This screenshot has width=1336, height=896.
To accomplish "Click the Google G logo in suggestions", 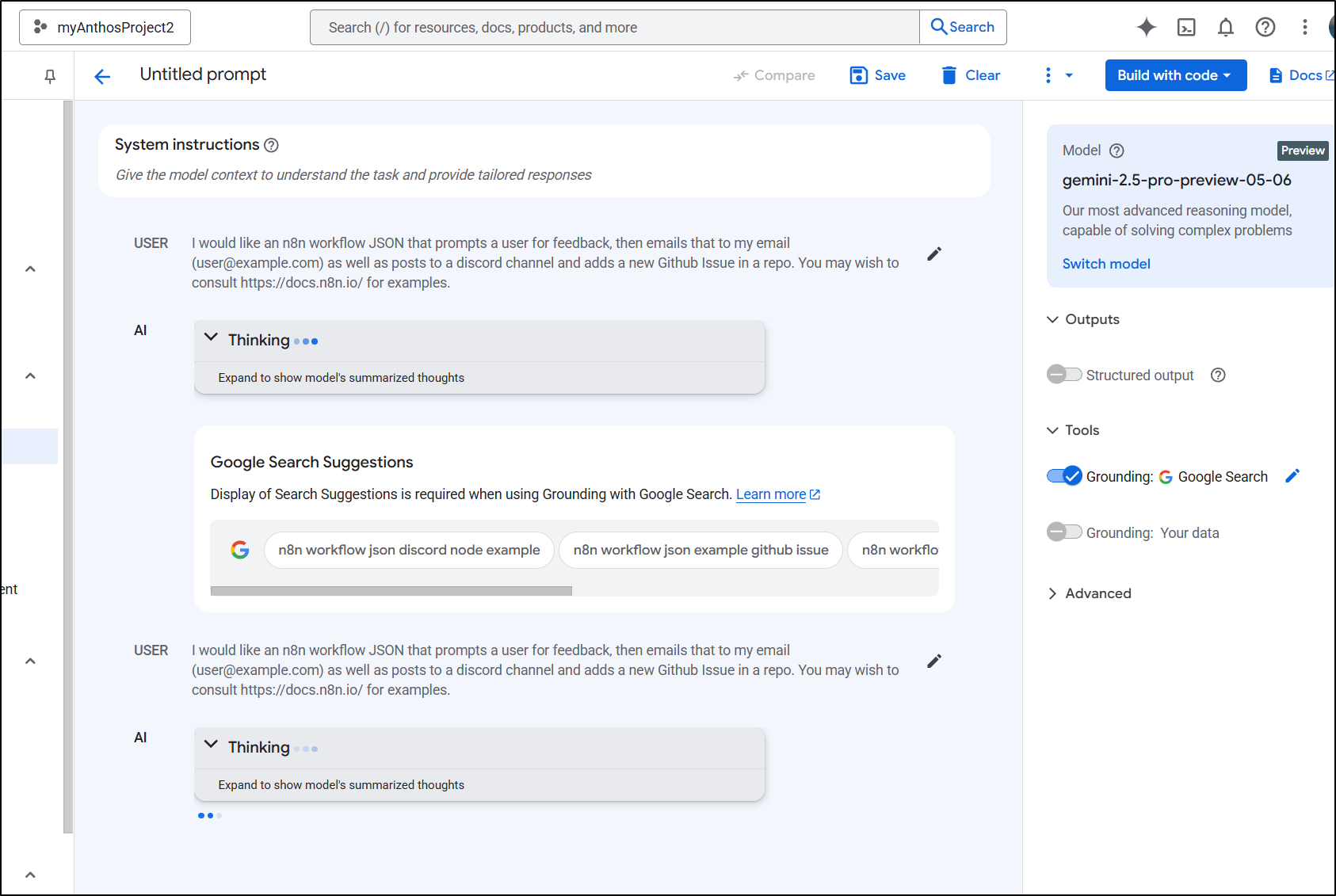I will (240, 550).
